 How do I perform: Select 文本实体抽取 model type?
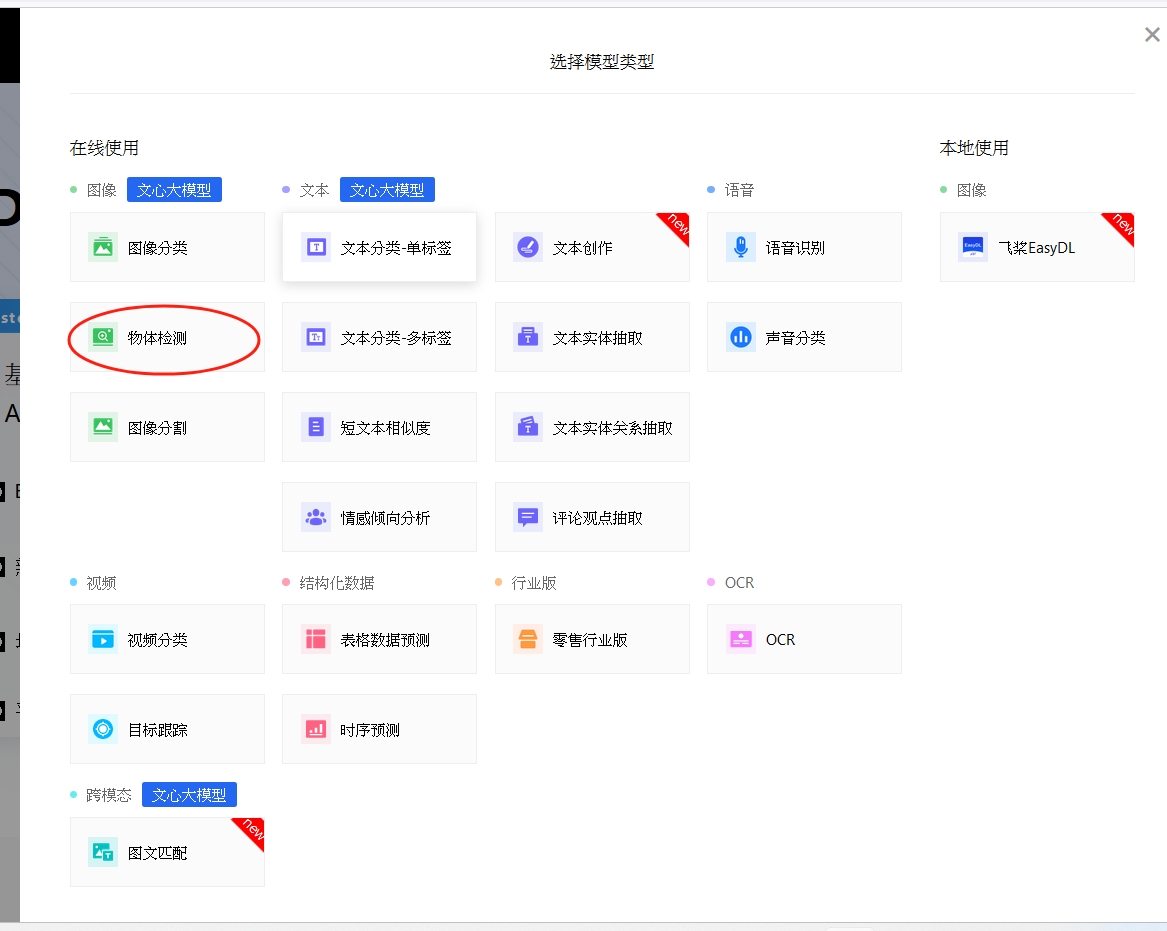click(592, 337)
